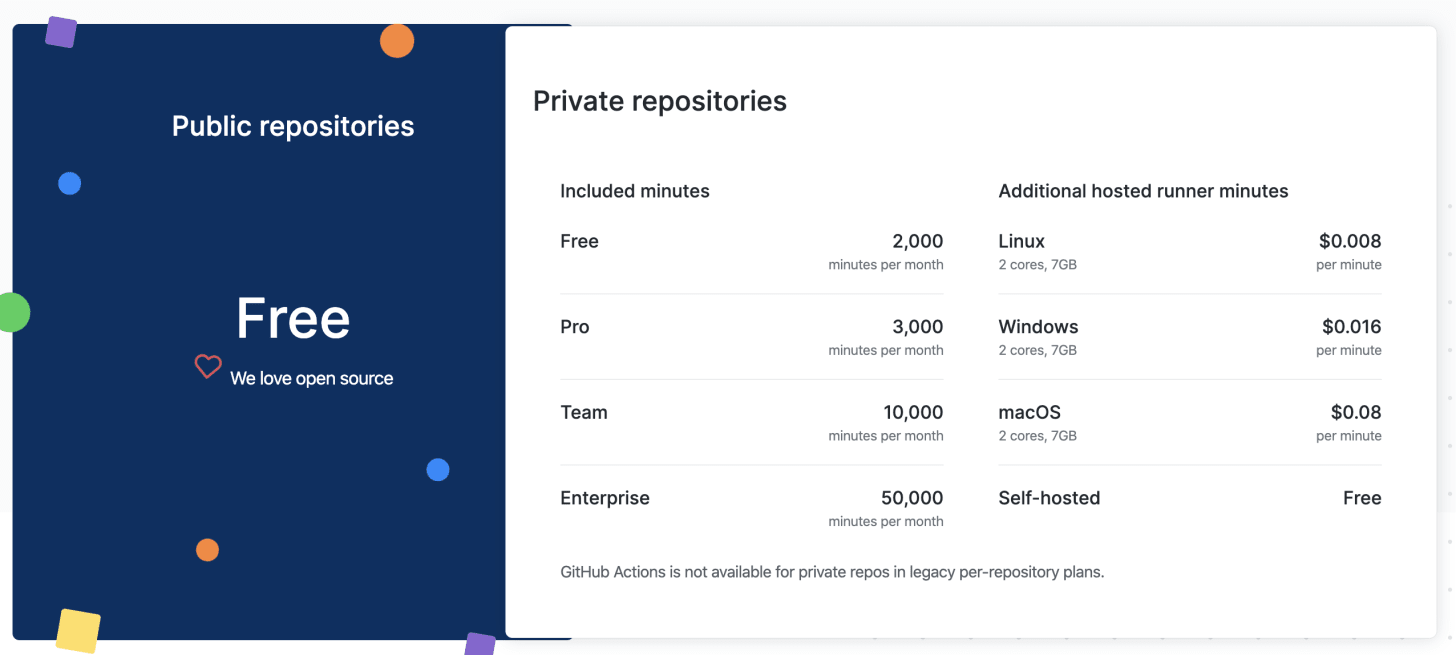Image resolution: width=1456 pixels, height=655 pixels.
Task: Click the macOS runner label
Action: click(x=1029, y=412)
